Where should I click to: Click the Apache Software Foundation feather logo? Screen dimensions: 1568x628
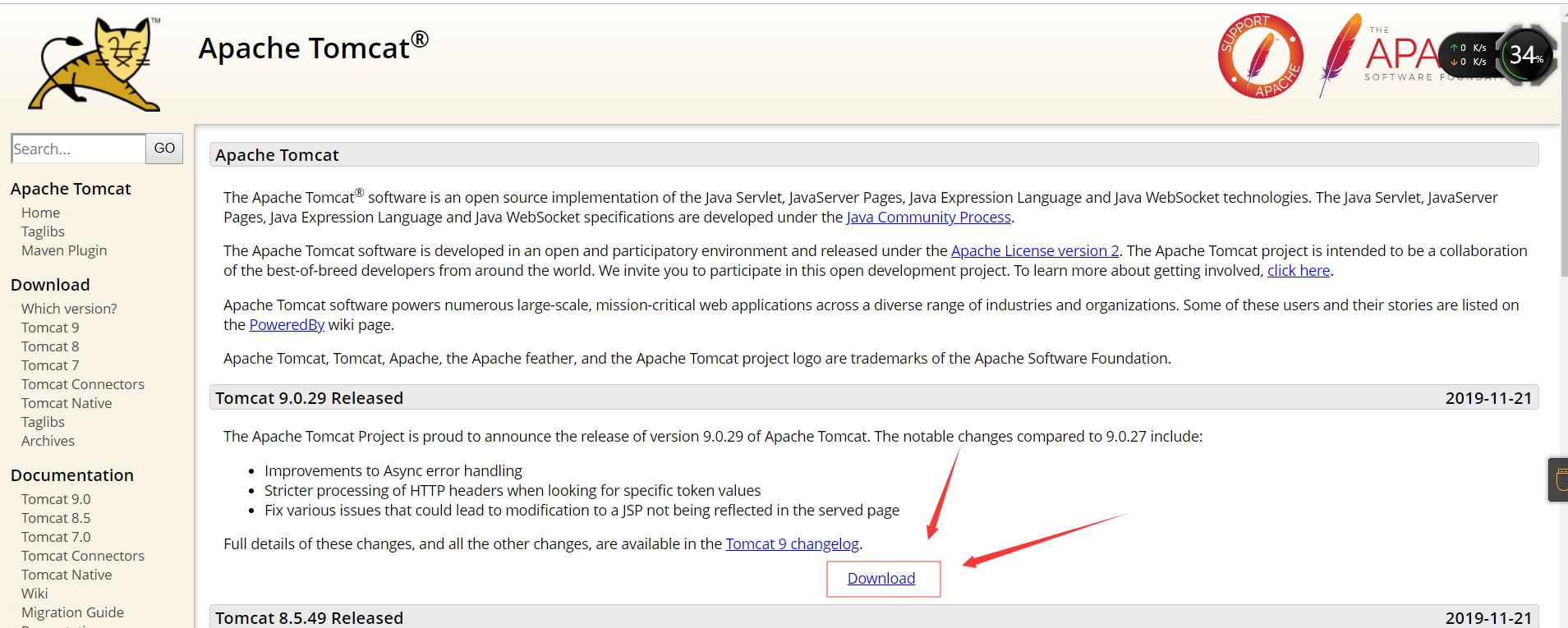point(1378,56)
